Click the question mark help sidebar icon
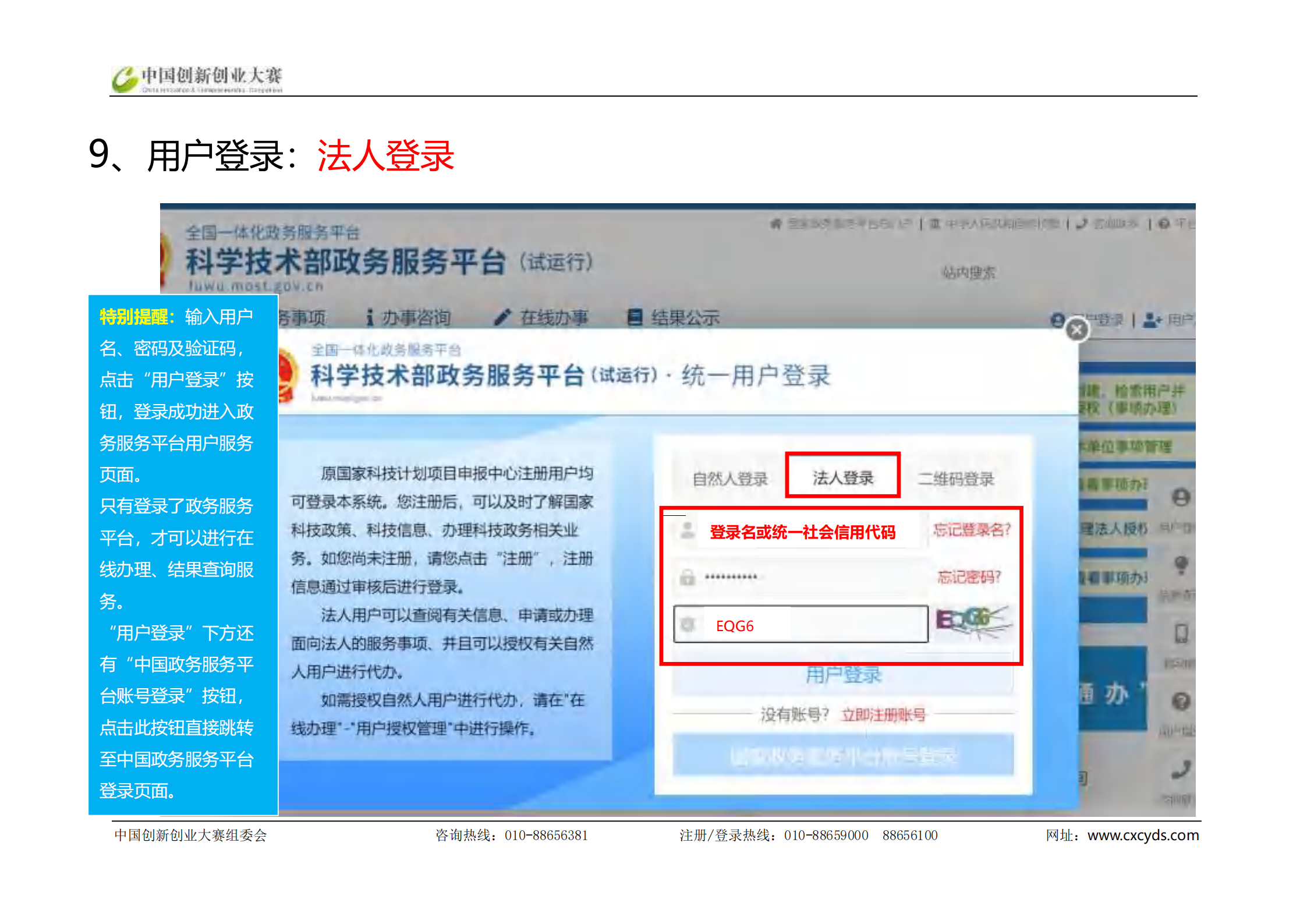This screenshot has width=1307, height=924. pyautogui.click(x=1181, y=702)
